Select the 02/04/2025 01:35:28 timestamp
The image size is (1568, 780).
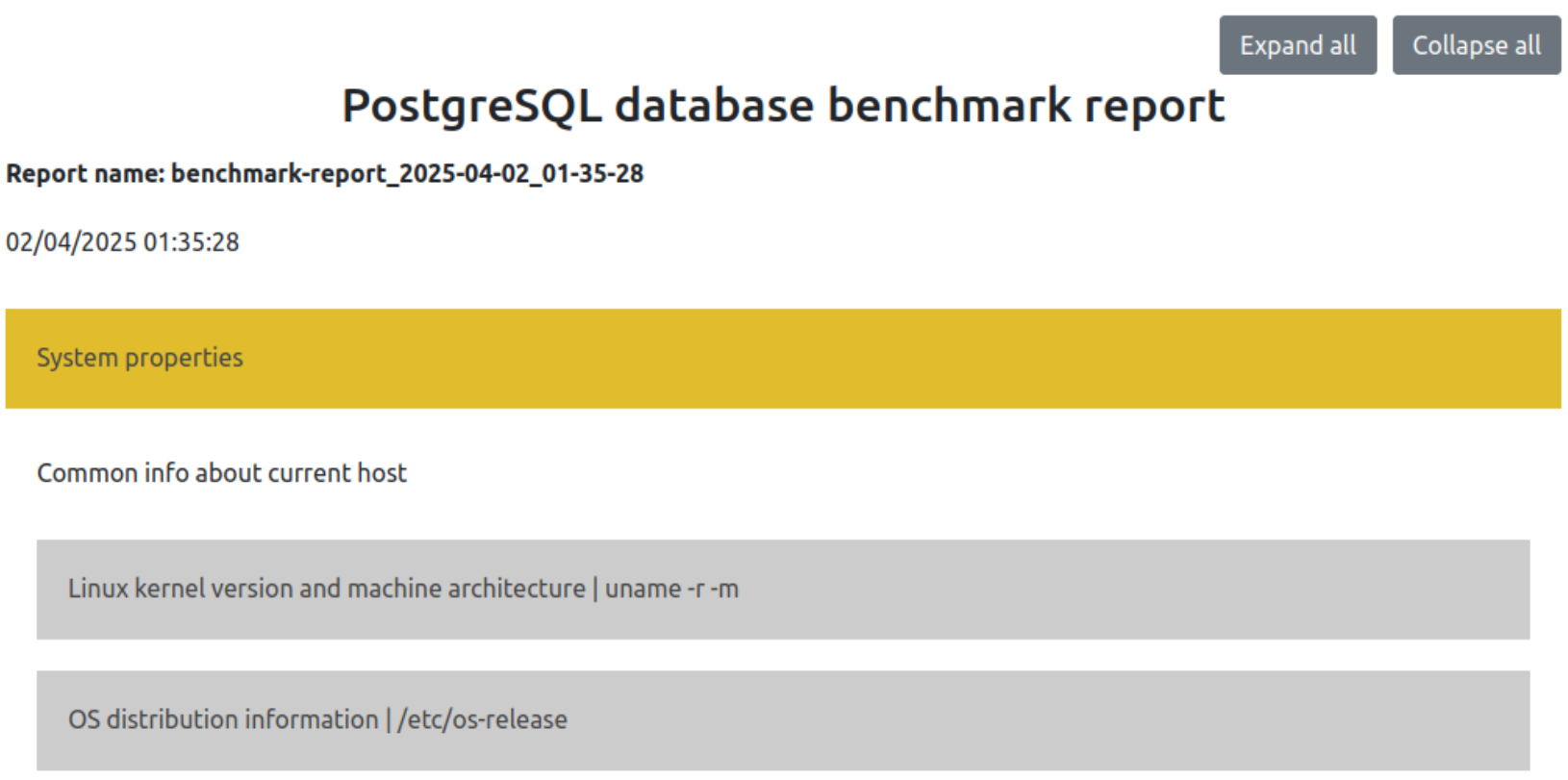(122, 242)
